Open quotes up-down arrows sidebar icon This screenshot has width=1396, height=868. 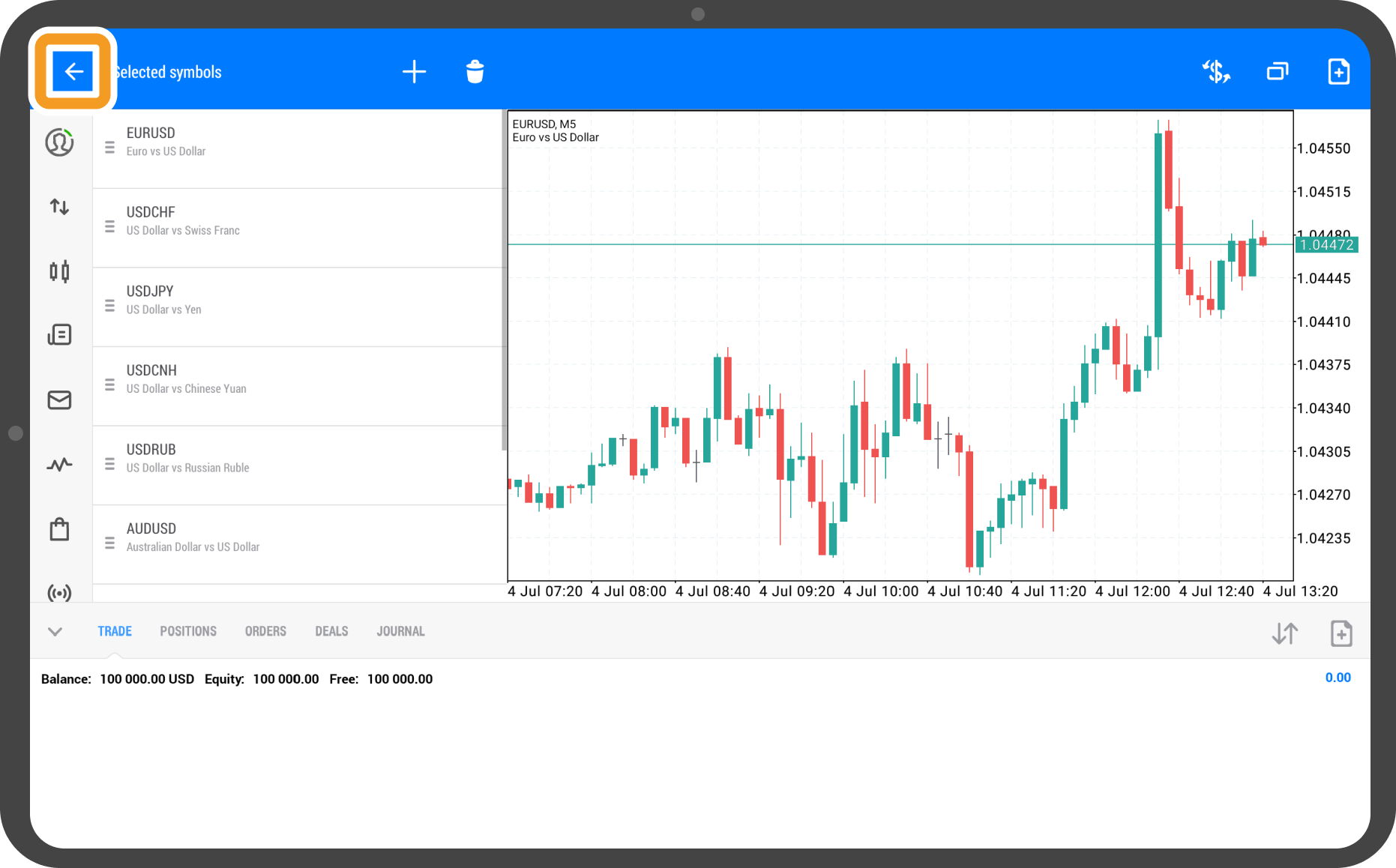pos(59,207)
